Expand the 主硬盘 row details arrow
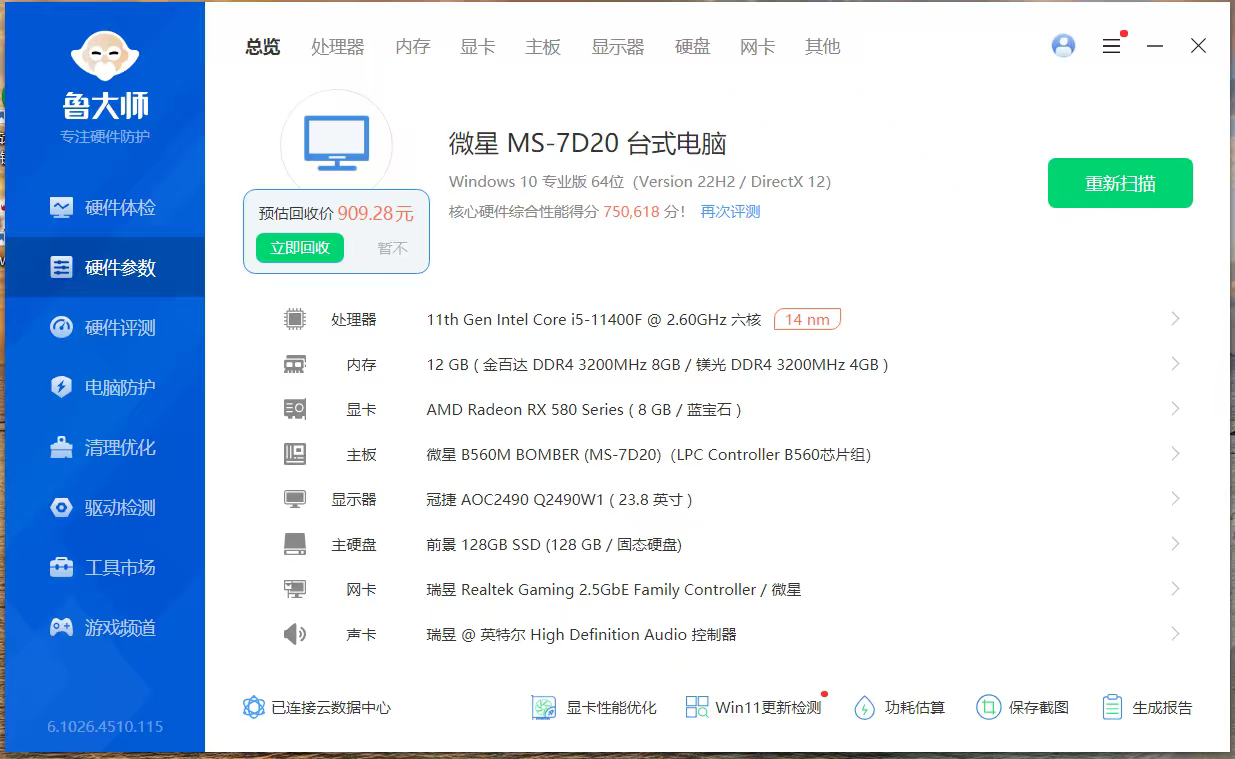 1175,544
